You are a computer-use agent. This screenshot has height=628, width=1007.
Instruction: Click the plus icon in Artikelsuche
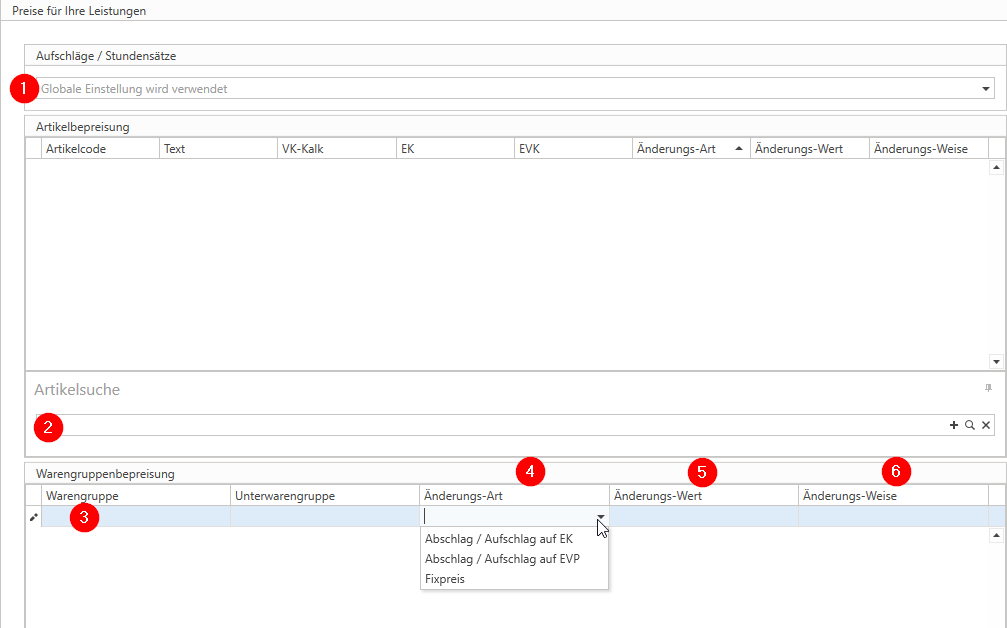tap(954, 425)
